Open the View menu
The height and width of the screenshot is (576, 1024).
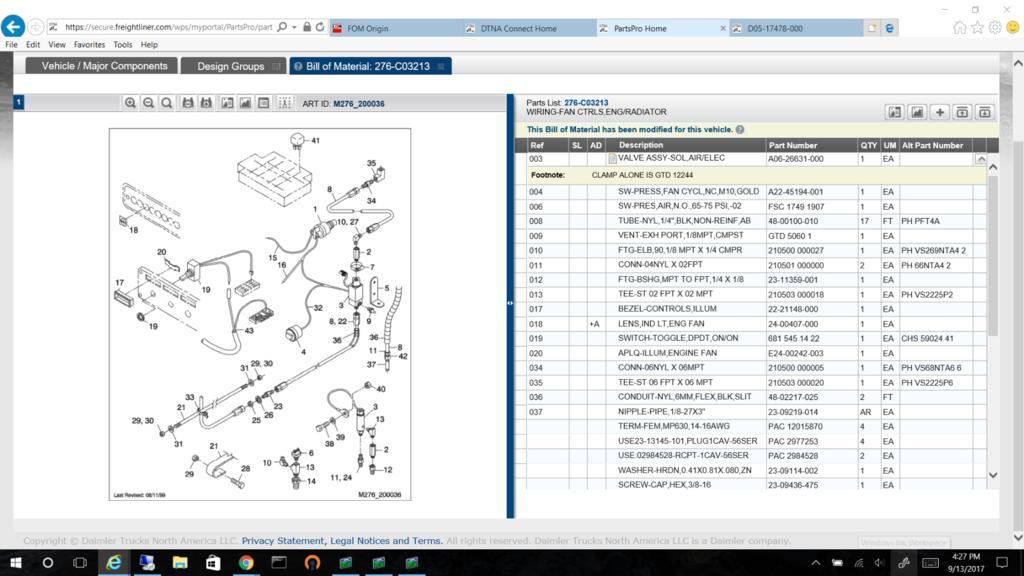point(57,44)
